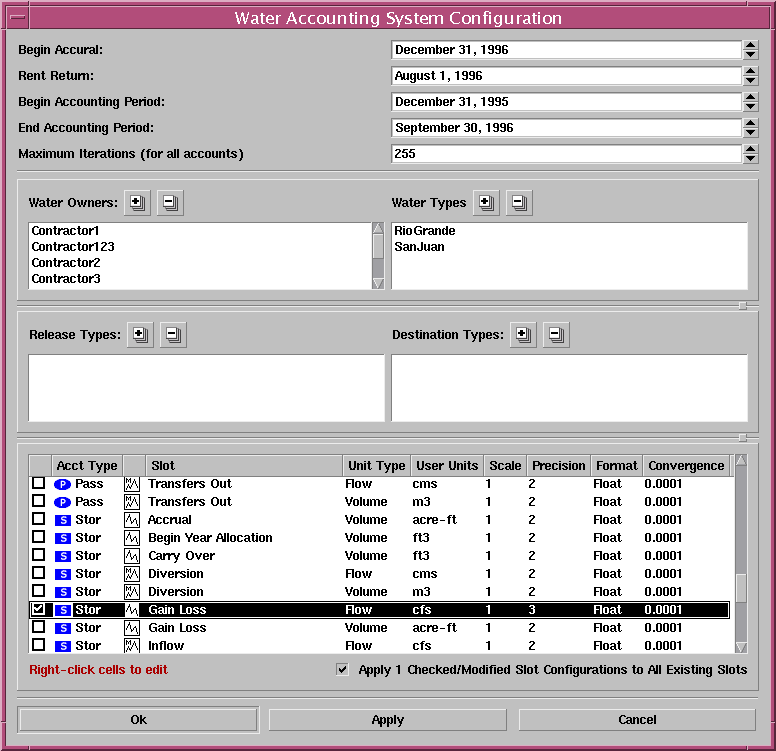Viewport: 776px width, 751px height.
Task: Click the Begin Accural date field
Action: point(566,50)
